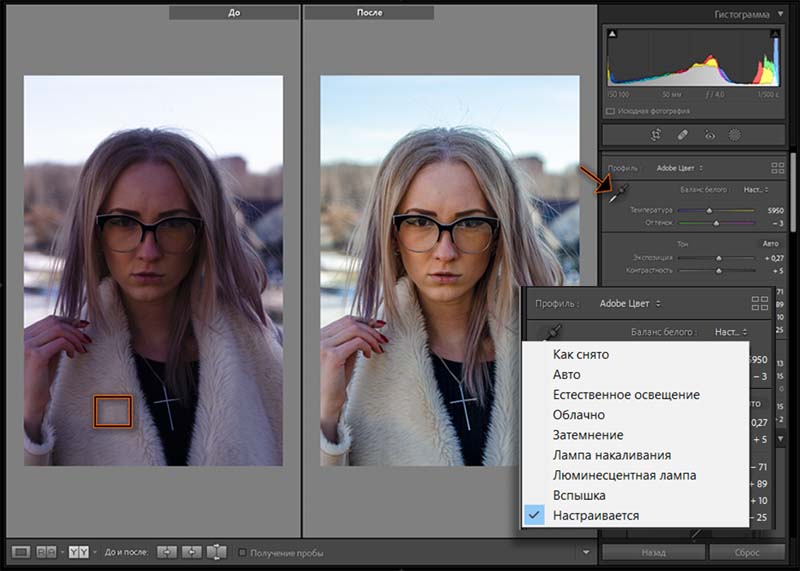Click the 'Температура' slider handle
The width and height of the screenshot is (800, 571).
(x=710, y=211)
